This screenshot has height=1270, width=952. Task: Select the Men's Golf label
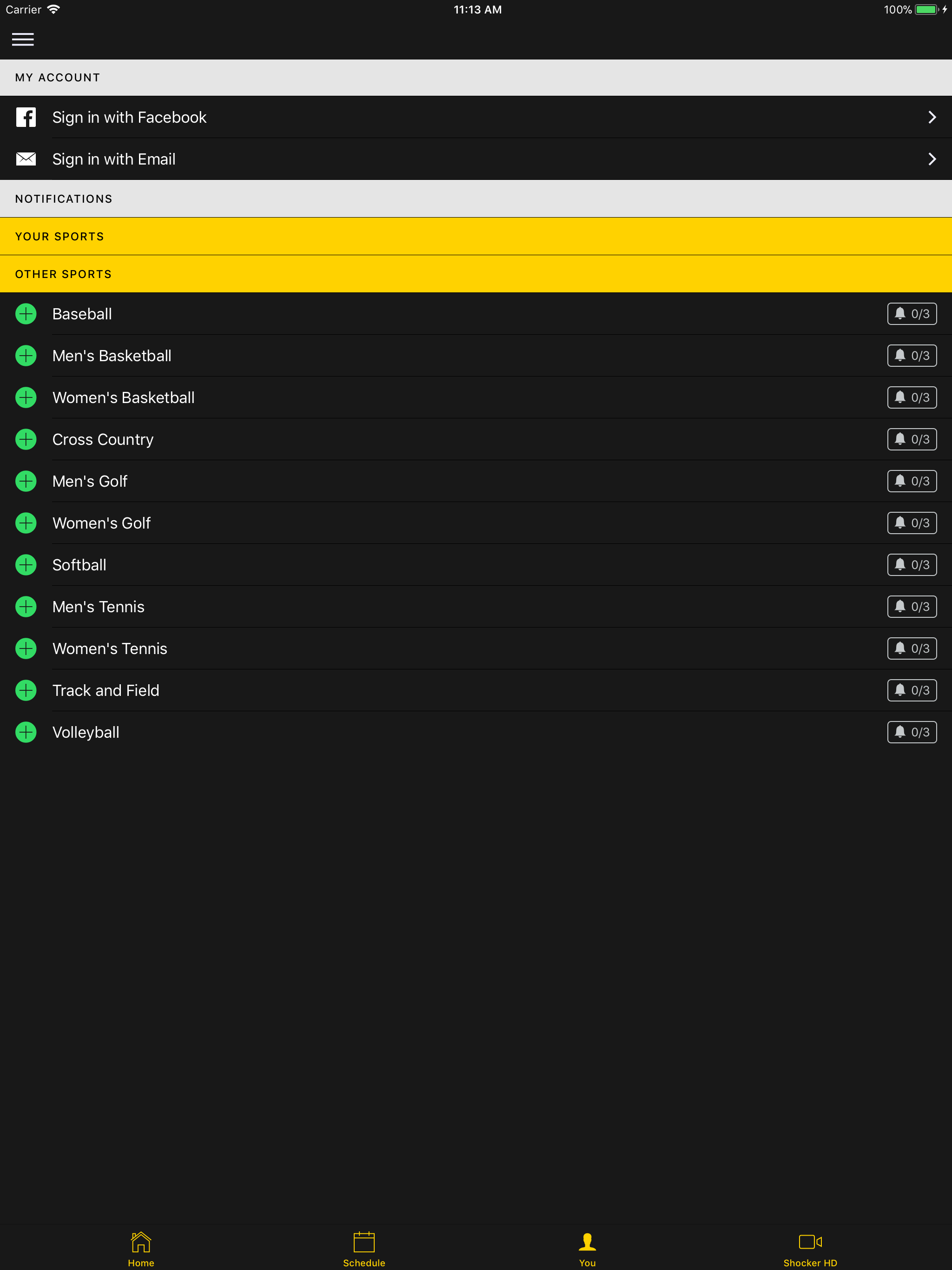90,481
